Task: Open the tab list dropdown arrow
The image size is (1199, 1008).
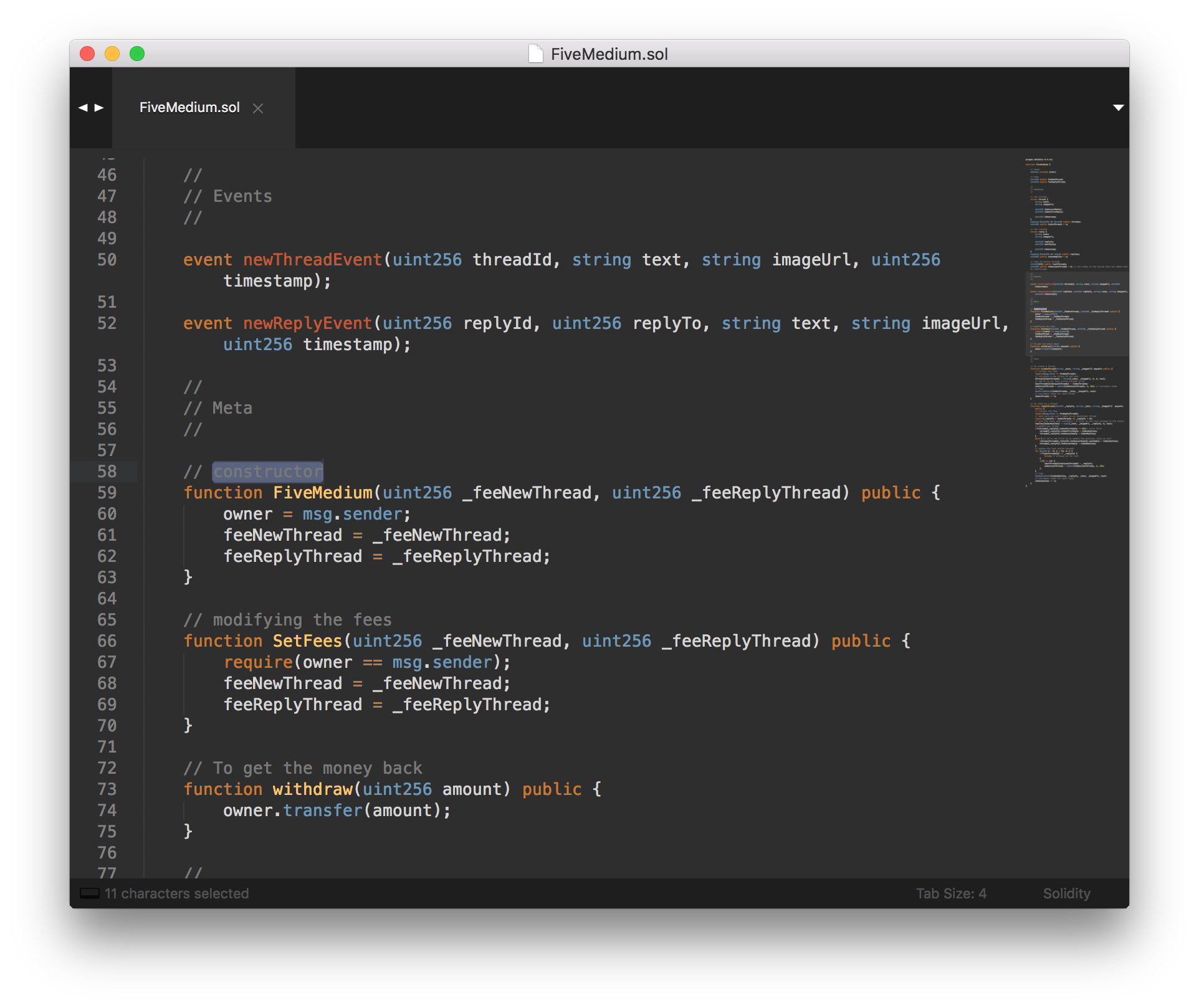Action: coord(1118,108)
